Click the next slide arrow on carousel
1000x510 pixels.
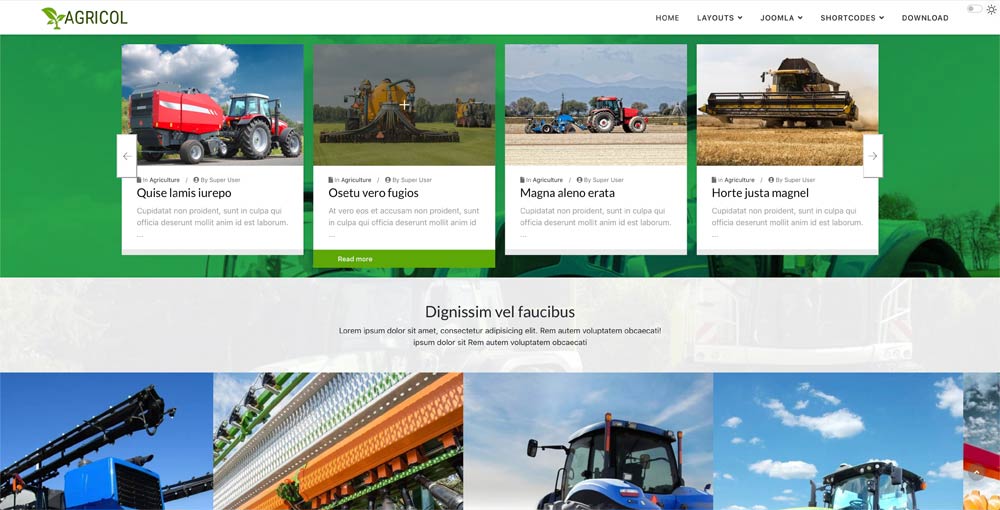(x=872, y=156)
